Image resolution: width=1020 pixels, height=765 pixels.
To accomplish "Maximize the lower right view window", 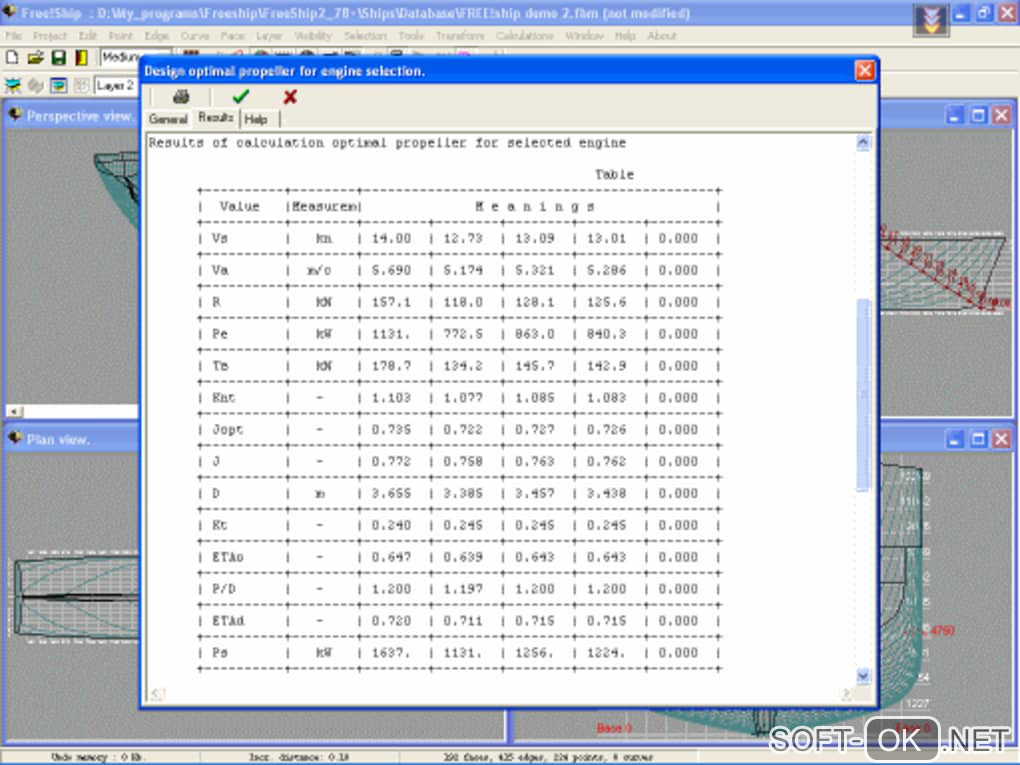I will coord(978,439).
